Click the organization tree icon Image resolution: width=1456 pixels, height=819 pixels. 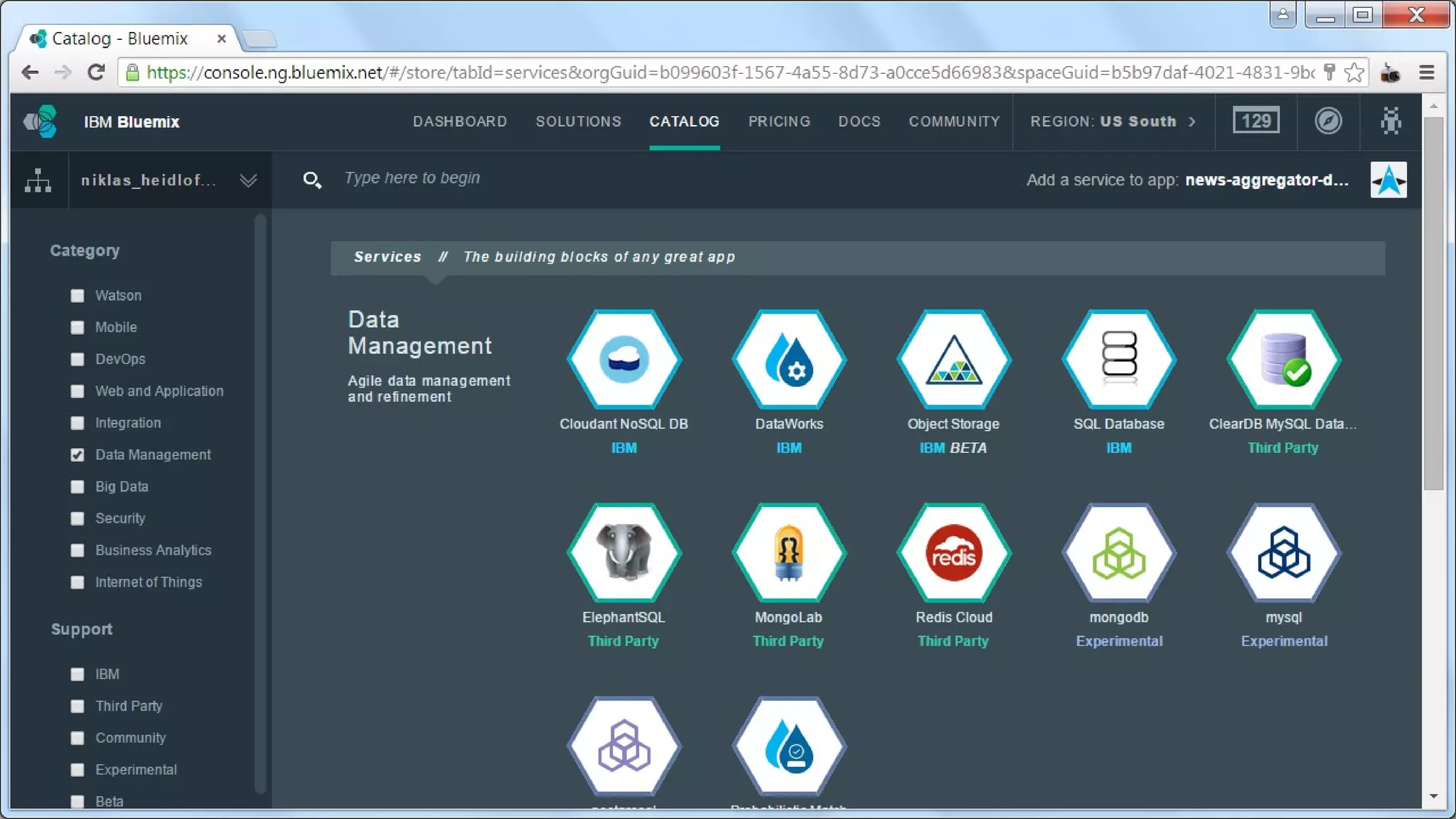click(x=38, y=180)
